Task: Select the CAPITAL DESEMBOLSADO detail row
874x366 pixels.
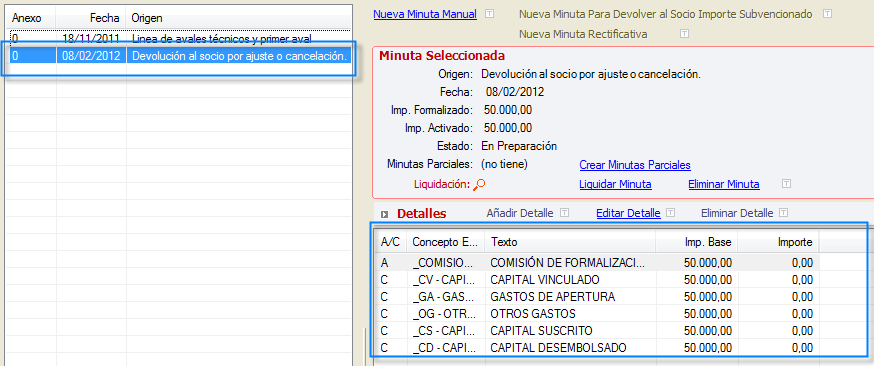Action: point(598,348)
